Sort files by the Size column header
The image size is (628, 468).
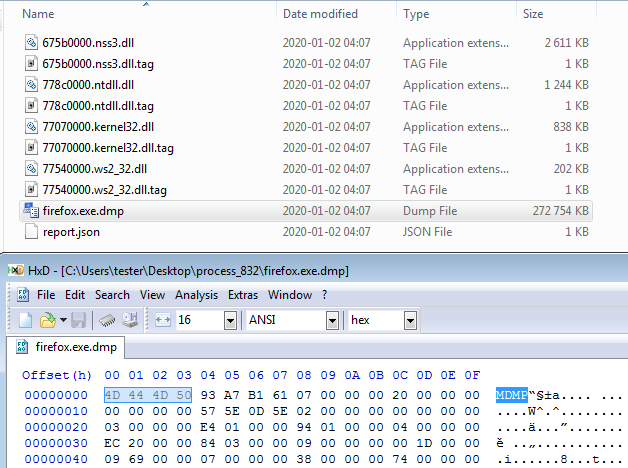tap(533, 14)
